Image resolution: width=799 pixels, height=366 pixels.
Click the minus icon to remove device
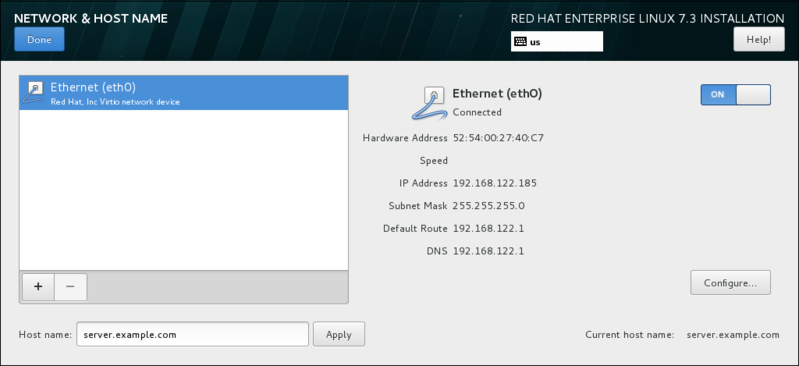pos(70,286)
